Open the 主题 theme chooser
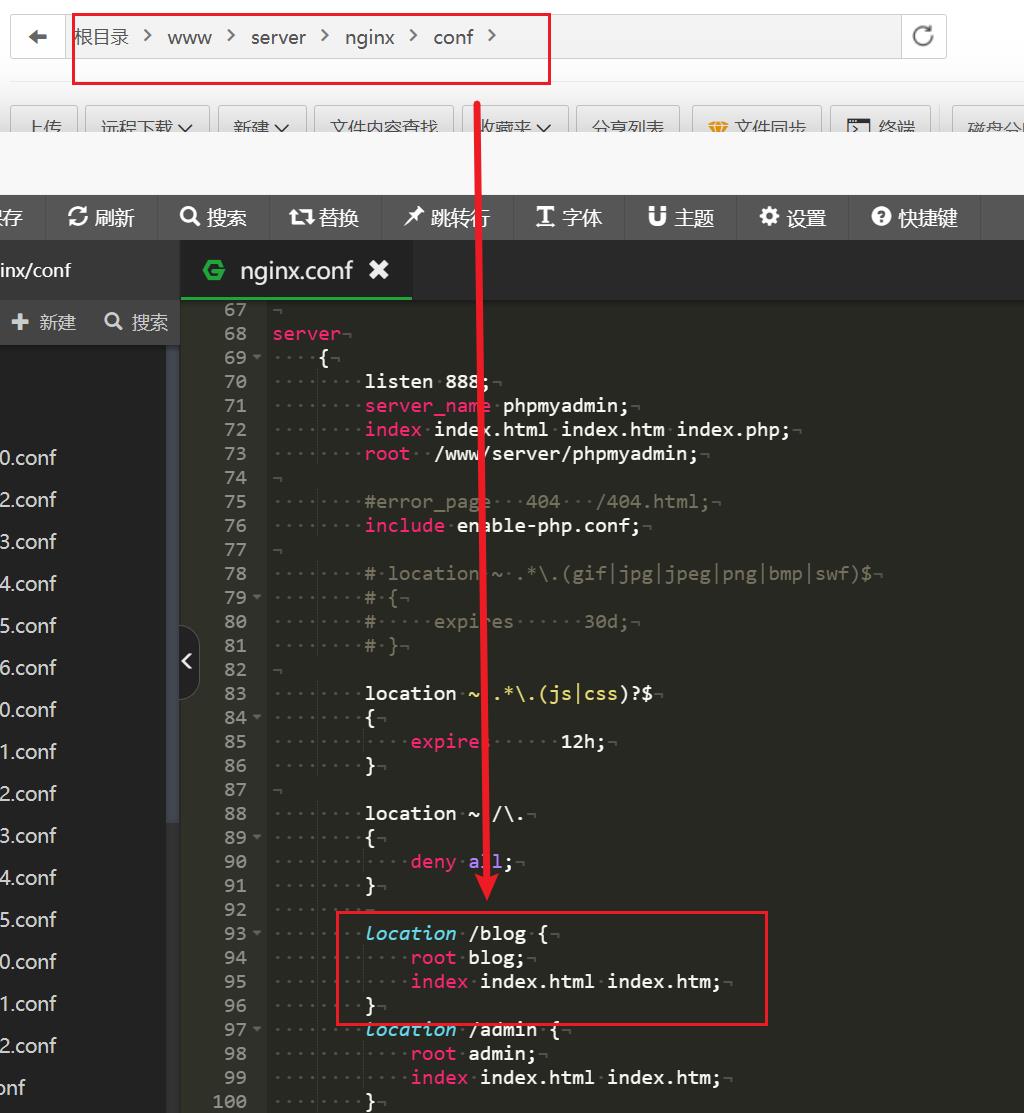The width and height of the screenshot is (1024, 1113). coord(681,217)
